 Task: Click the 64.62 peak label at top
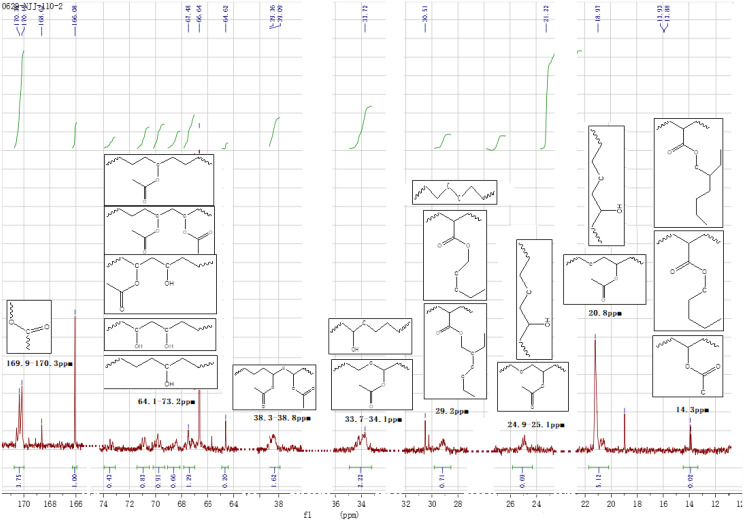tap(226, 20)
